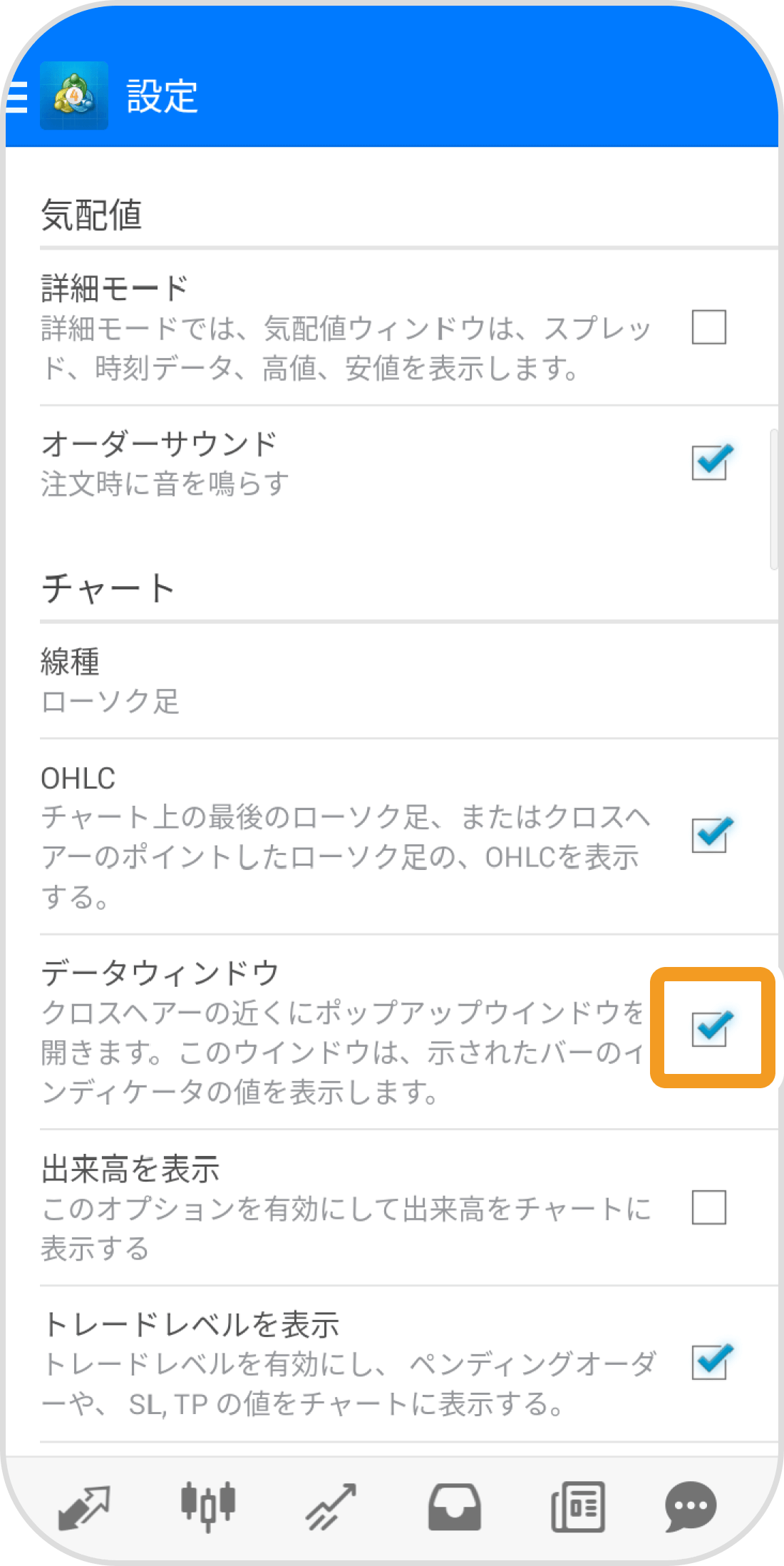Image resolution: width=784 pixels, height=1566 pixels.
Task: Tap the 出来高を表示 row label
Action: click(x=130, y=1170)
